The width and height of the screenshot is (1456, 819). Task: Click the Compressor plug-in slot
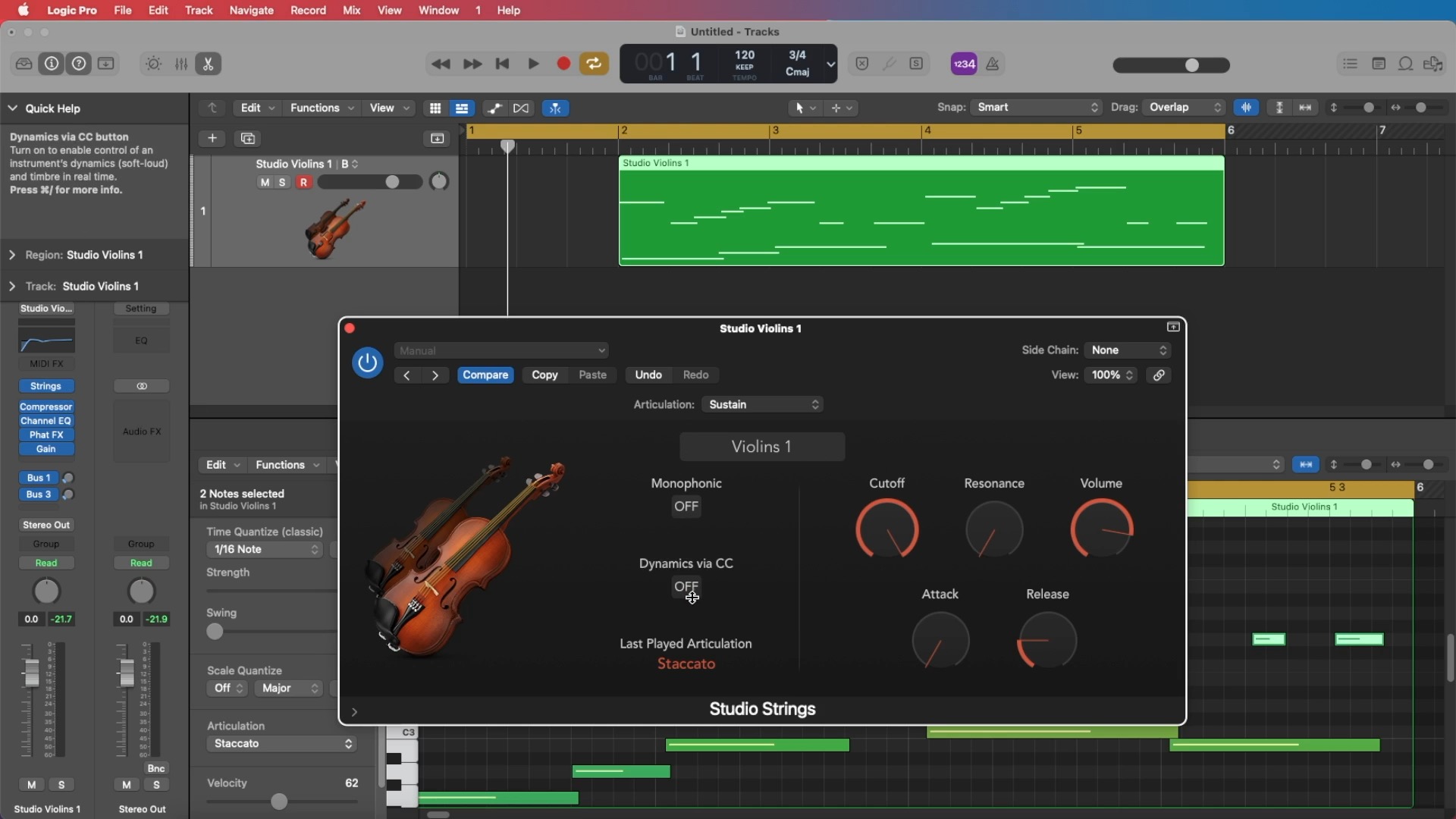[x=46, y=407]
